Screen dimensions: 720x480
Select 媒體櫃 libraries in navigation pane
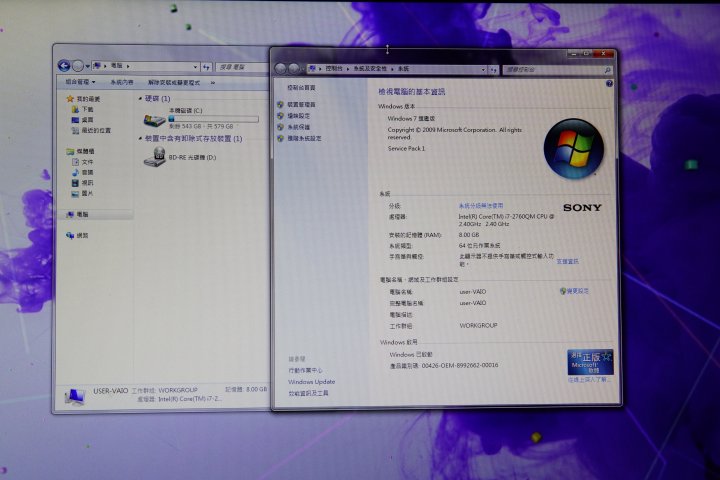click(80, 151)
